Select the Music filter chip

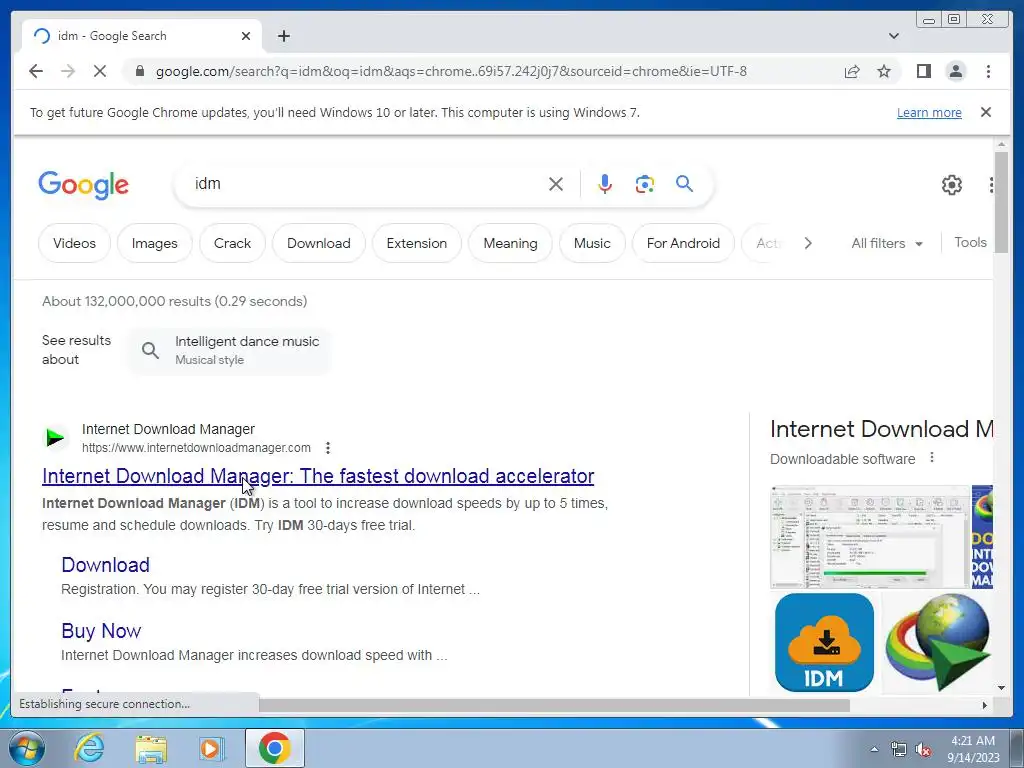(592, 243)
